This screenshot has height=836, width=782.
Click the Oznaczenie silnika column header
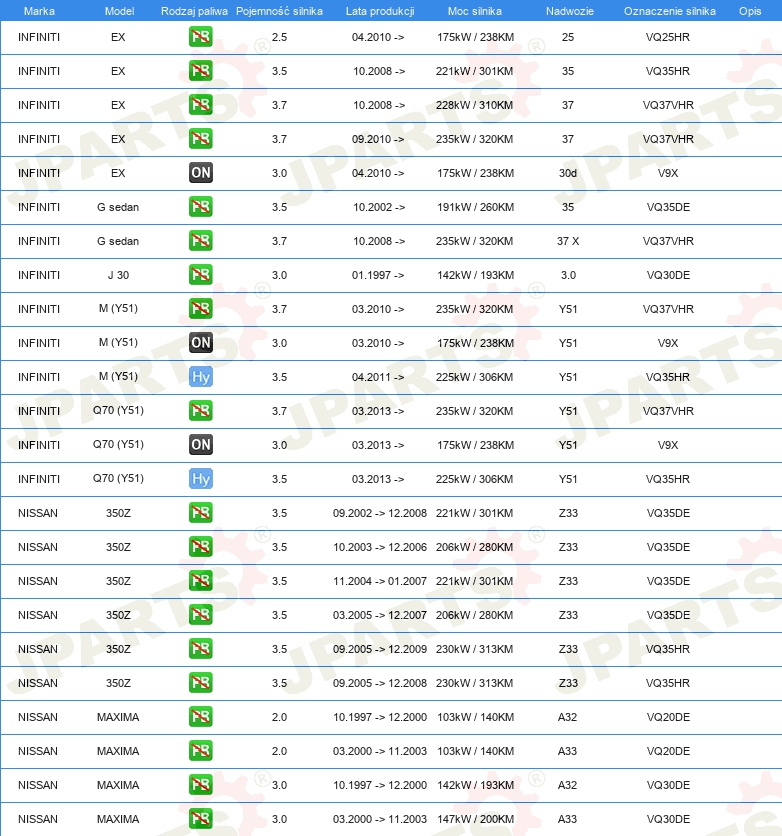[670, 11]
